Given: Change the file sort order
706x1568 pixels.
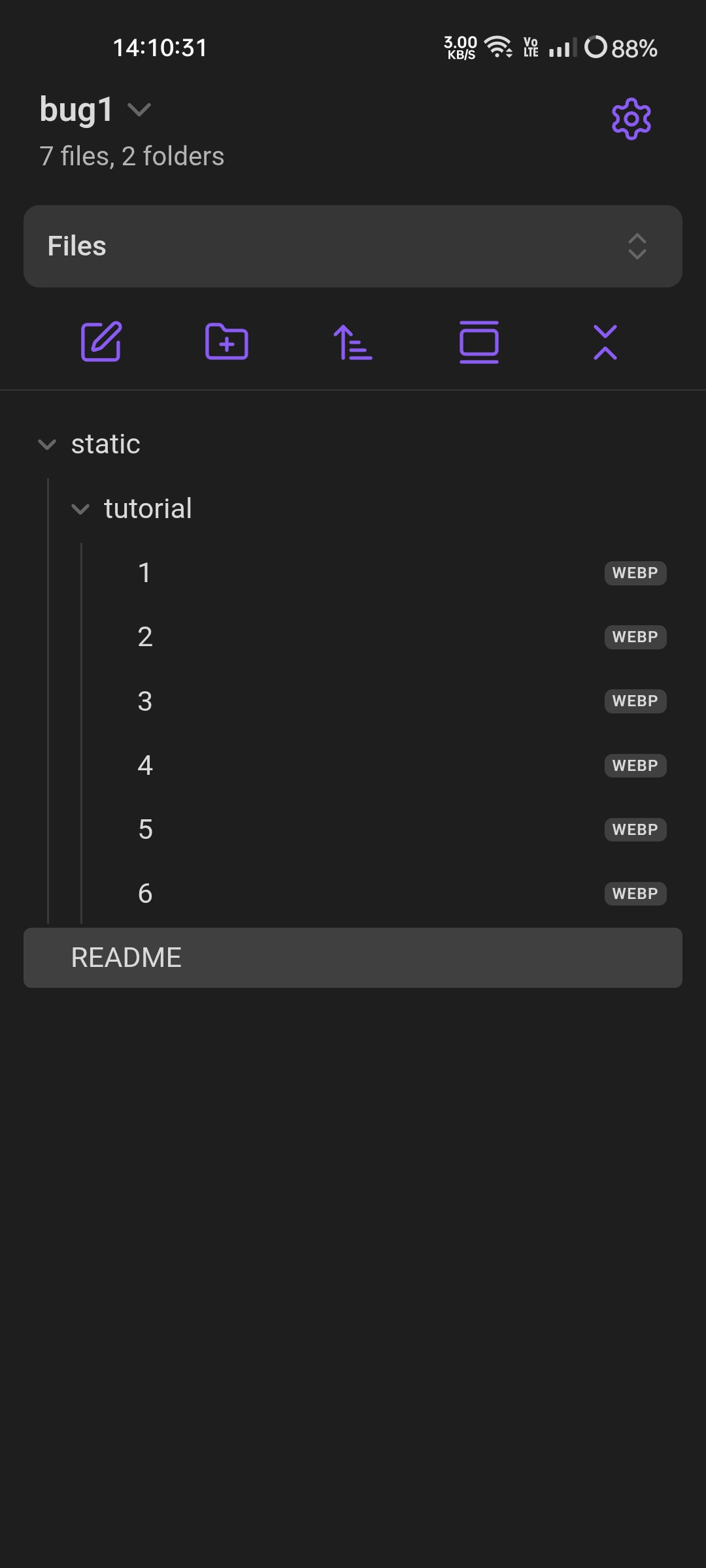Looking at the screenshot, I should (x=352, y=342).
